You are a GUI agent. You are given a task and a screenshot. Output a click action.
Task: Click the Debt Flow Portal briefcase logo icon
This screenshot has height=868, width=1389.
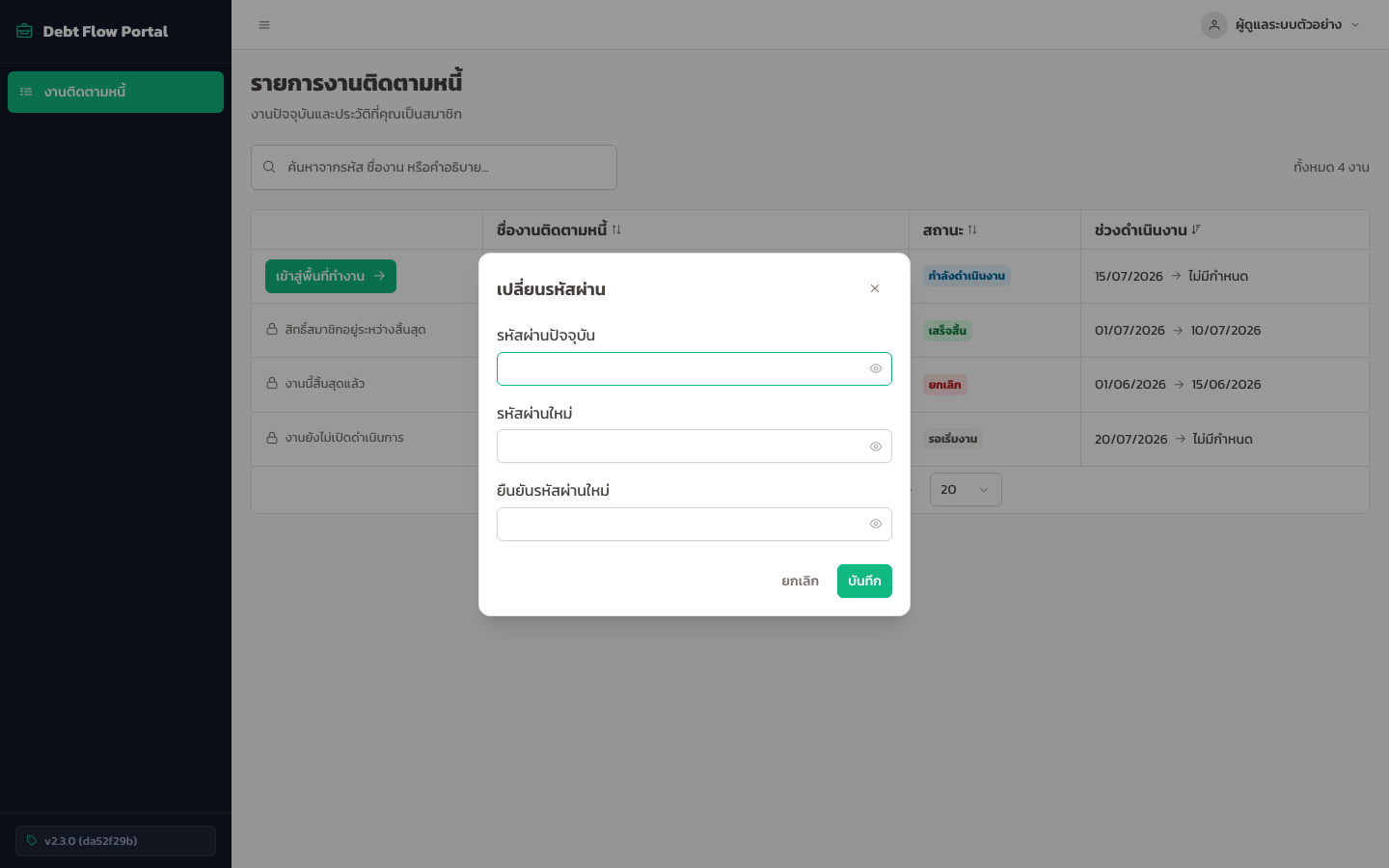[24, 31]
